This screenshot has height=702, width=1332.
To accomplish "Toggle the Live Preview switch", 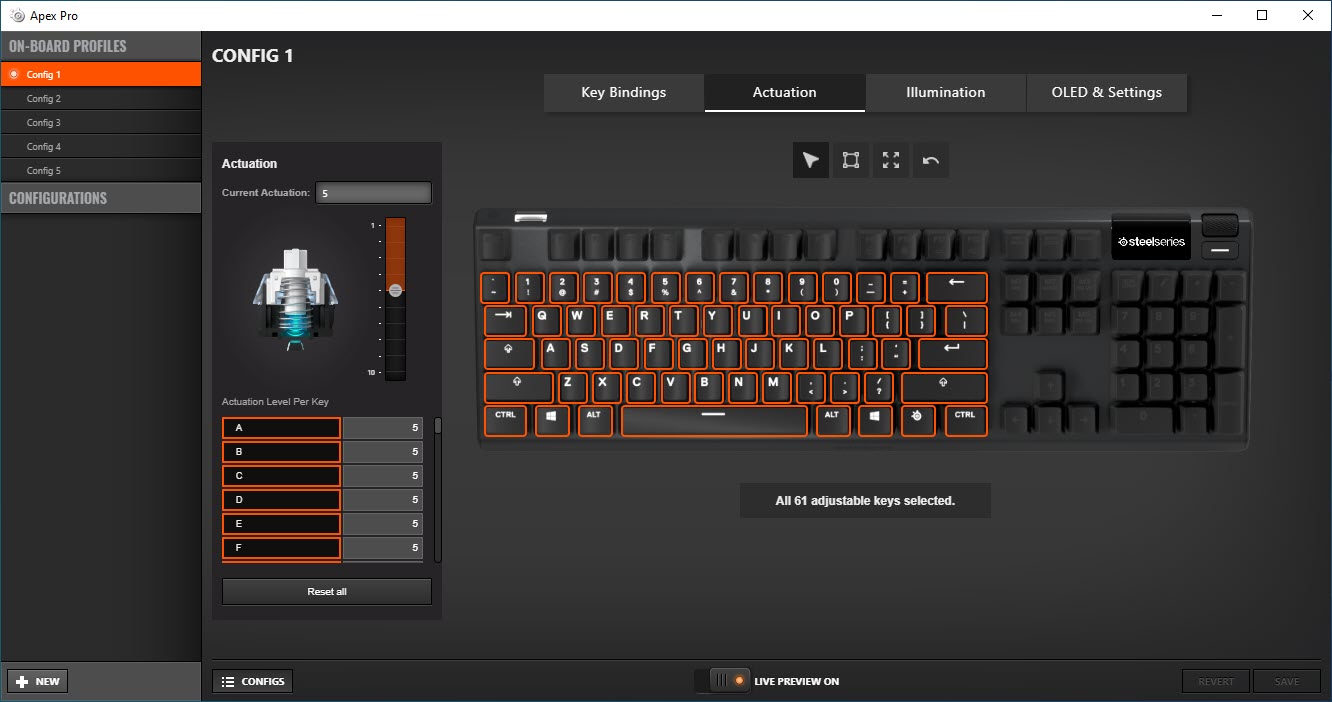I will tap(721, 681).
